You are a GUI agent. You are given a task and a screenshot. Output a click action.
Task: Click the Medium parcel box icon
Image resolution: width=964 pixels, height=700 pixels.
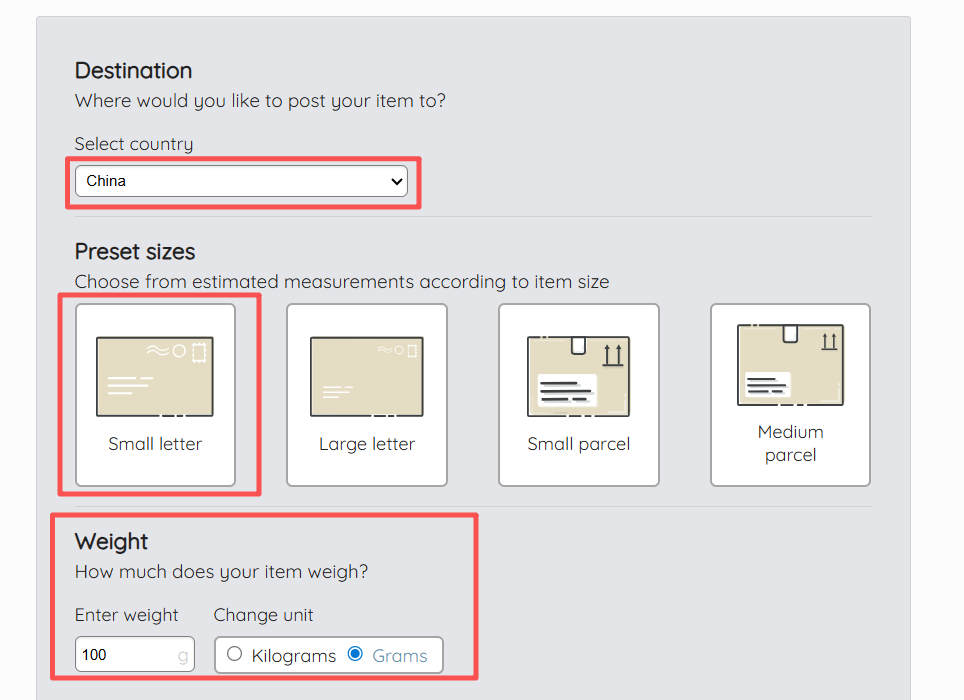point(790,365)
